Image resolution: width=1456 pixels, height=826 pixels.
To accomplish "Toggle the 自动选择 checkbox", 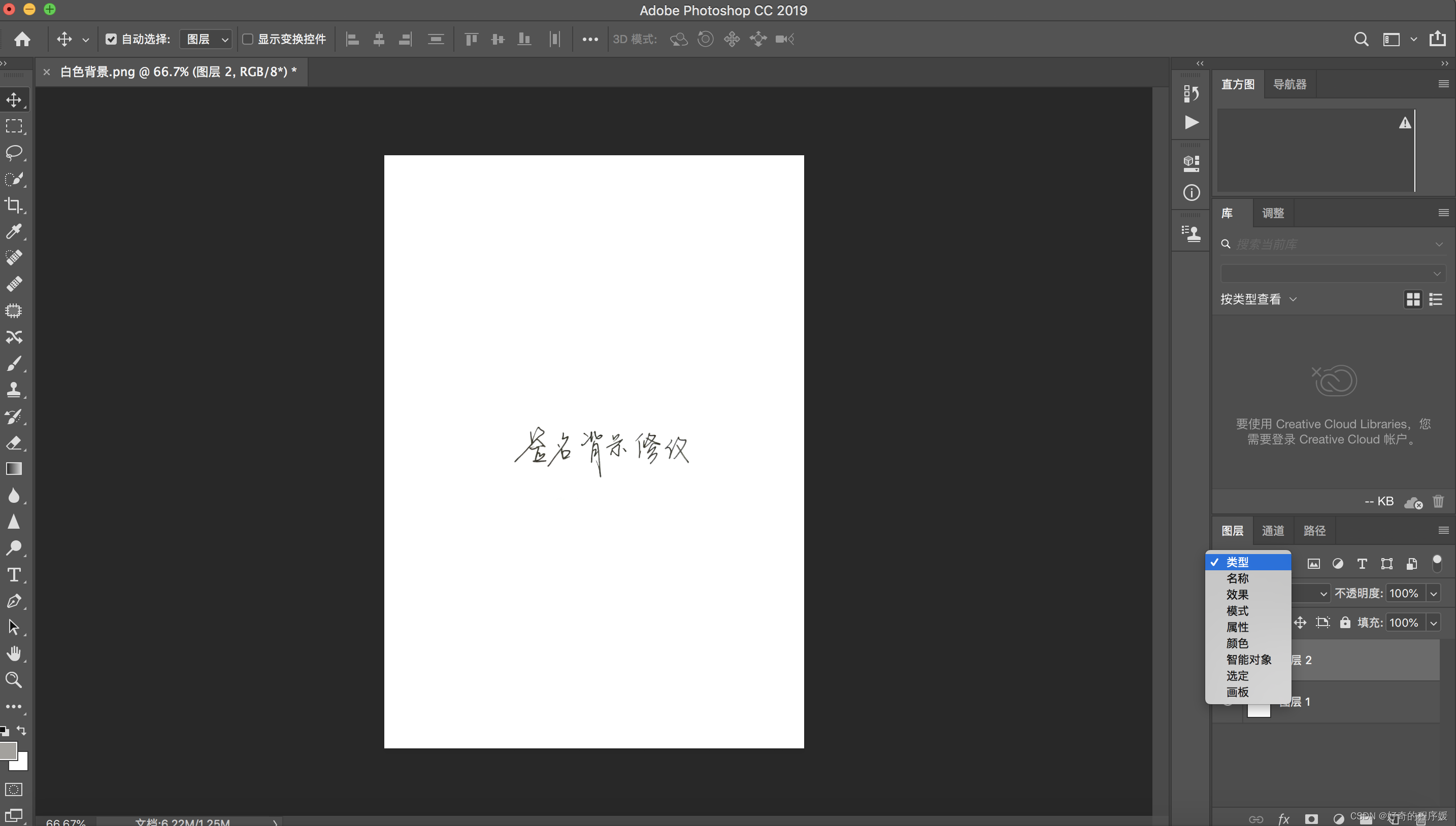I will coord(111,39).
